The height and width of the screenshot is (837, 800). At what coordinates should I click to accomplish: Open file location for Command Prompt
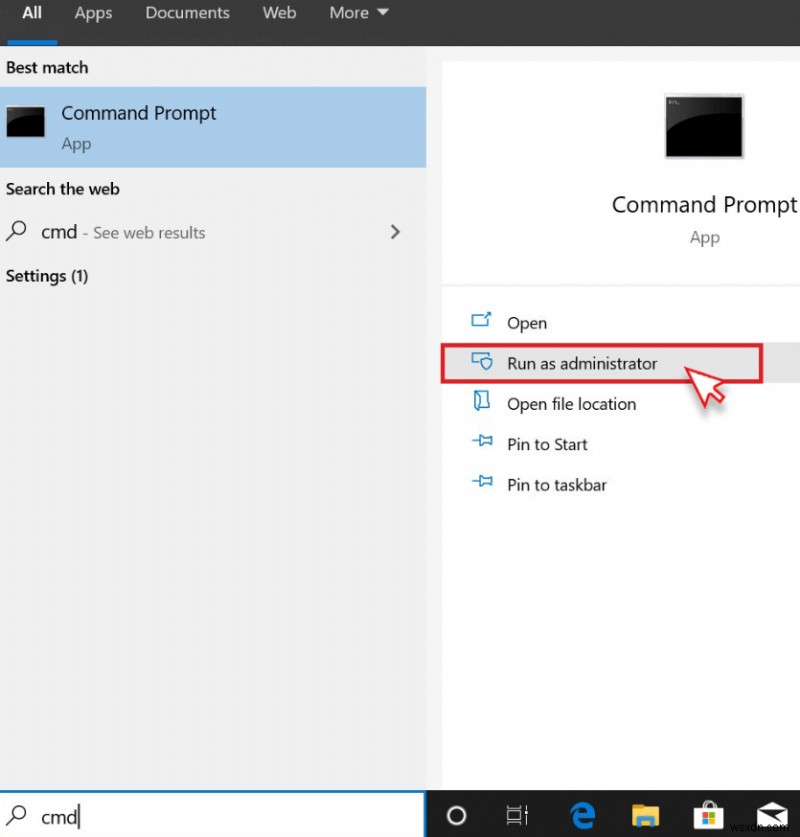[x=571, y=404]
